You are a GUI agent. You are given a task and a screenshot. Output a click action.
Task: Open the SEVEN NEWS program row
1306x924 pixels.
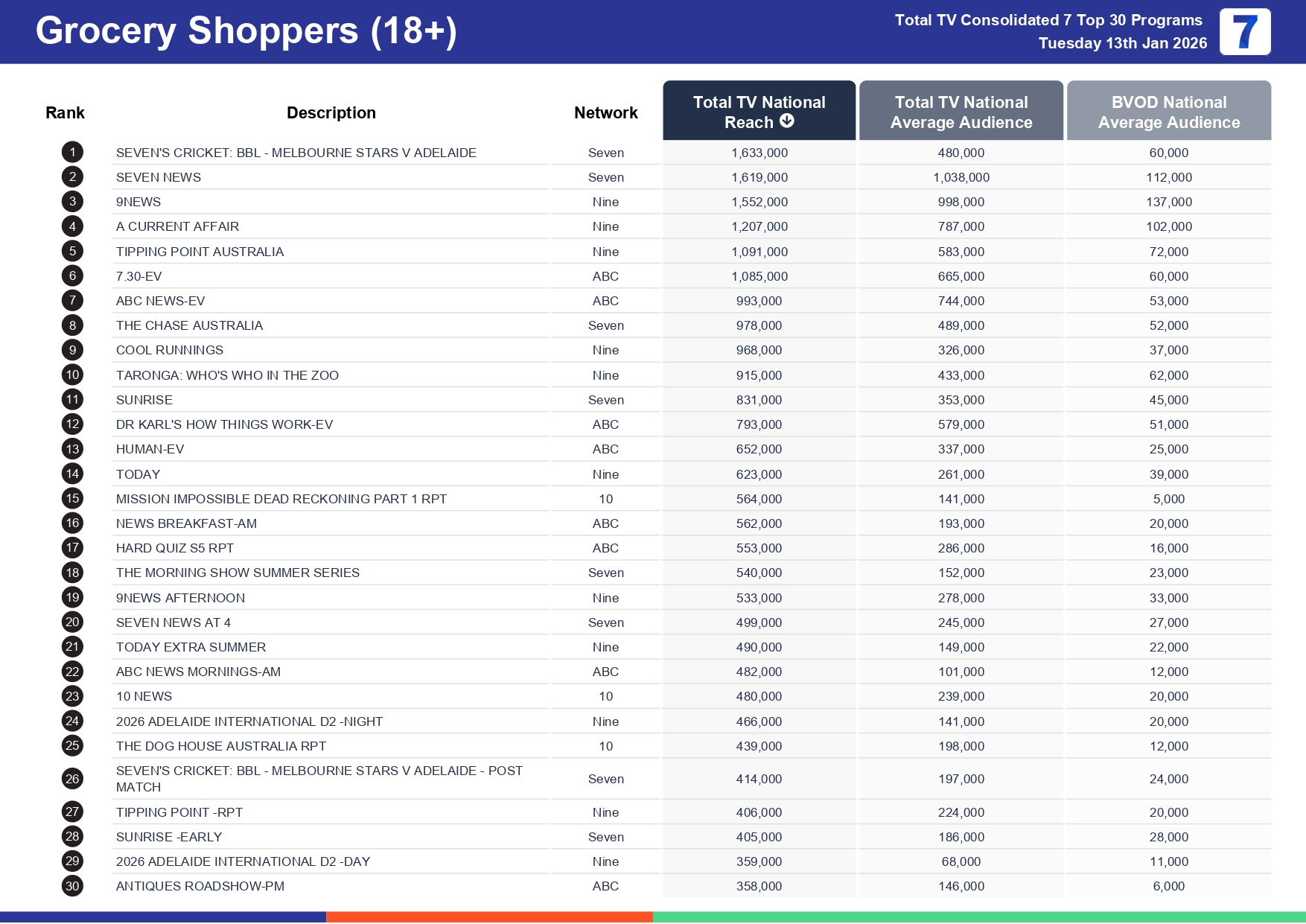point(159,177)
